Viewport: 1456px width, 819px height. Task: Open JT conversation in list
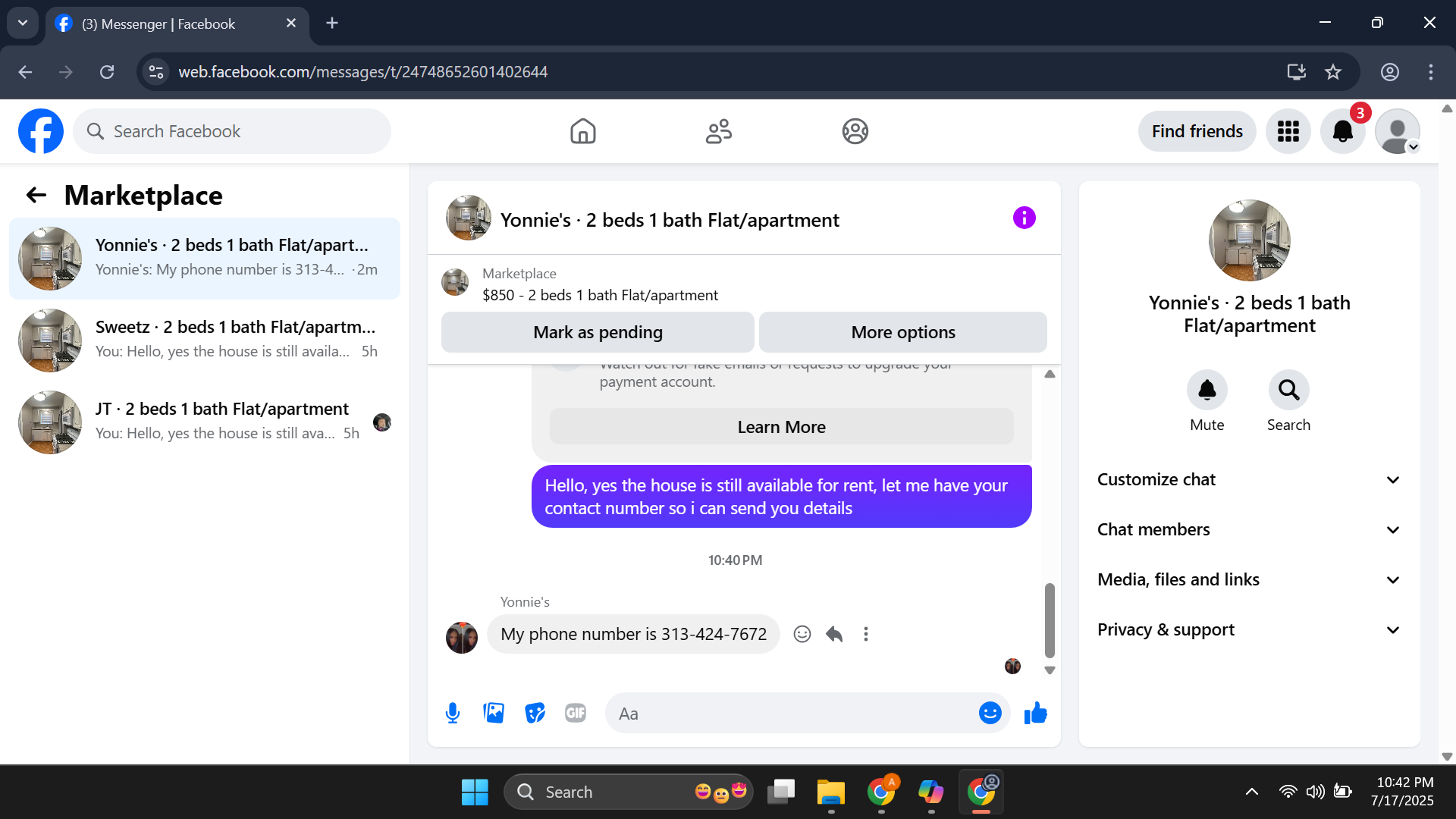pos(205,422)
